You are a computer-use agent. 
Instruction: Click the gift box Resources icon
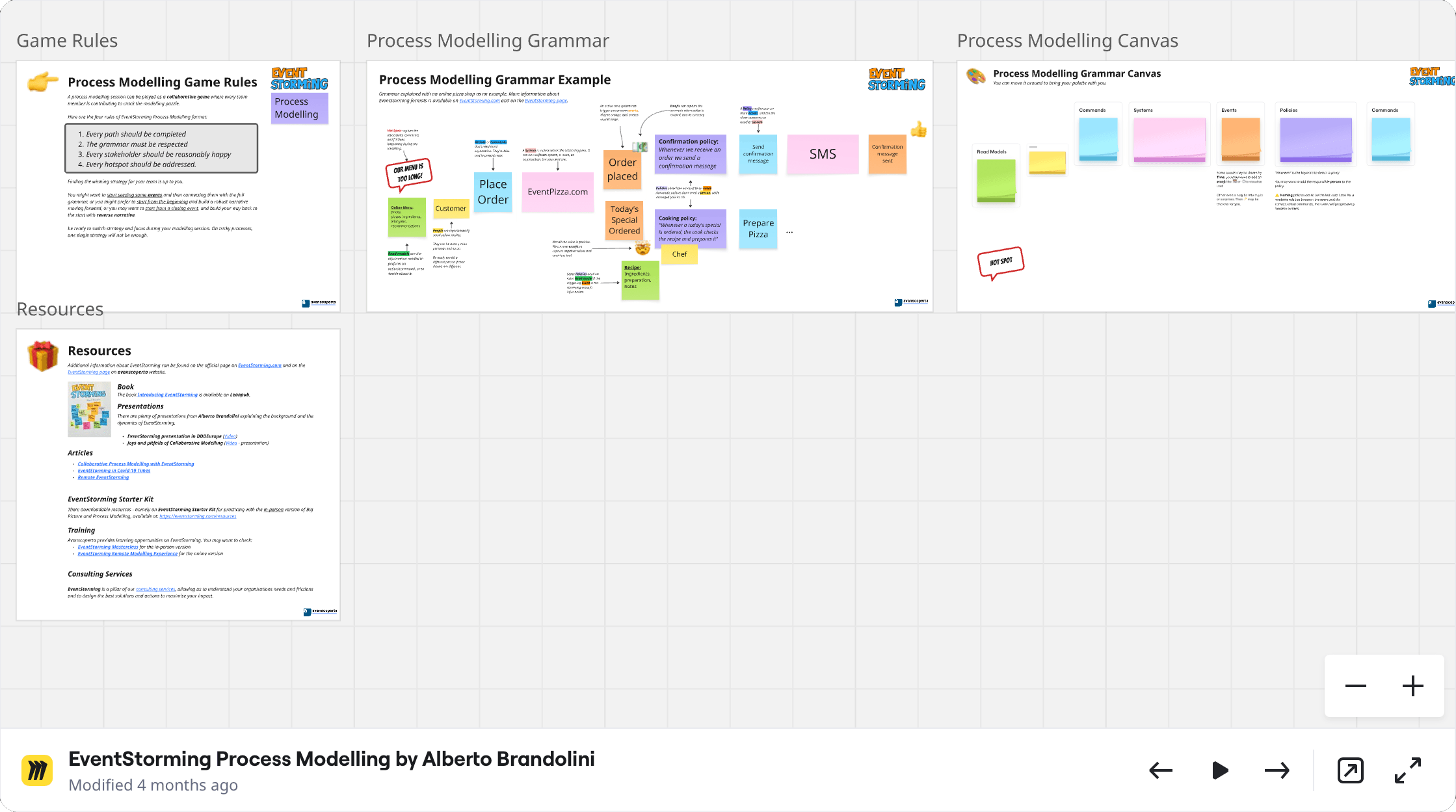tap(43, 356)
